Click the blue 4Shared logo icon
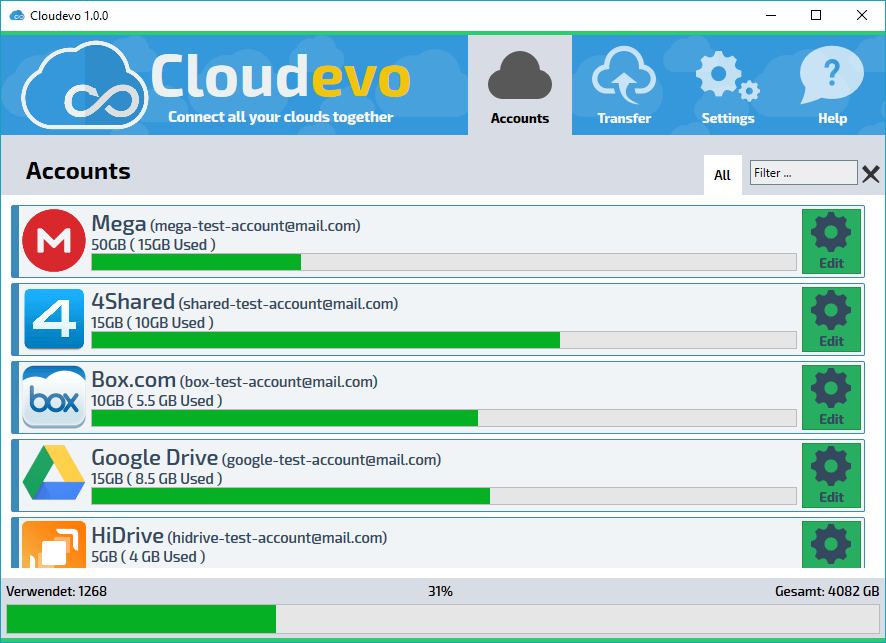886x643 pixels. click(54, 319)
